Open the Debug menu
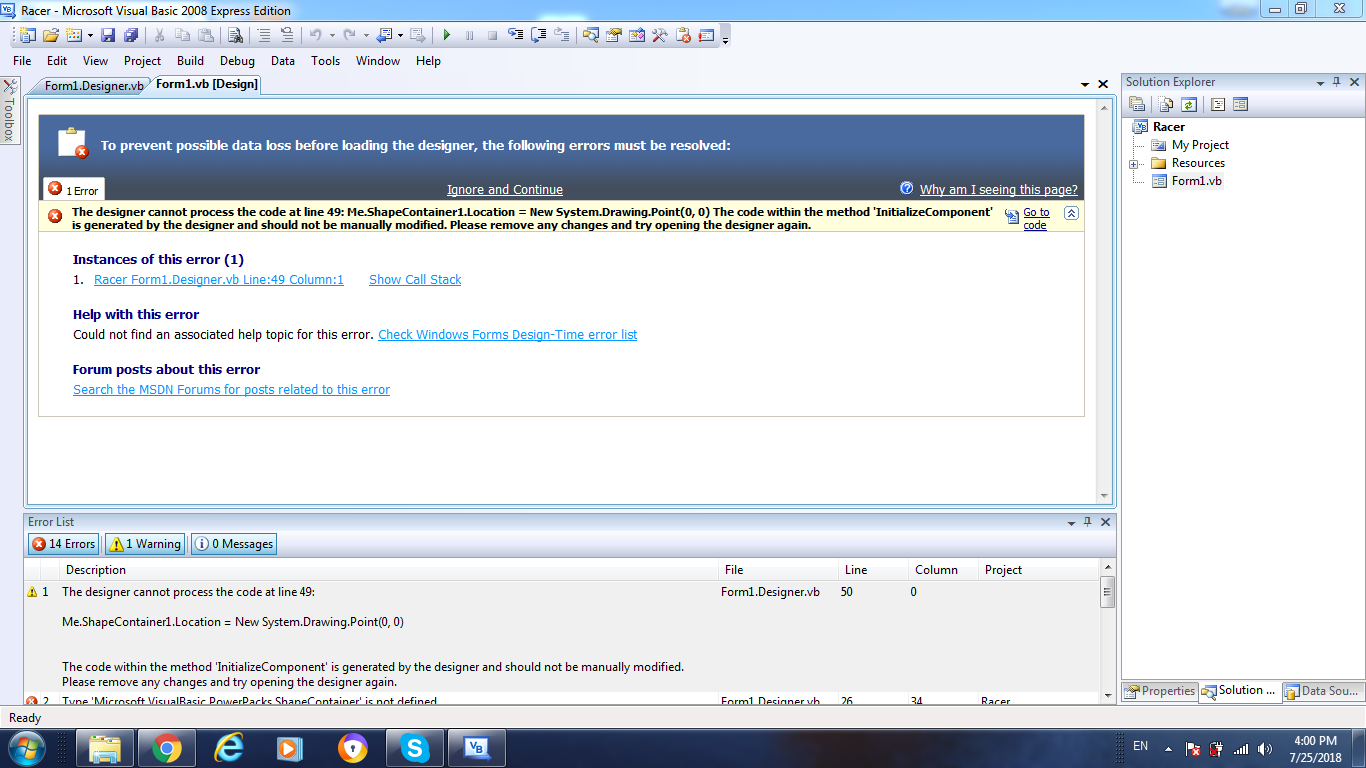This screenshot has height=768, width=1366. pos(238,61)
